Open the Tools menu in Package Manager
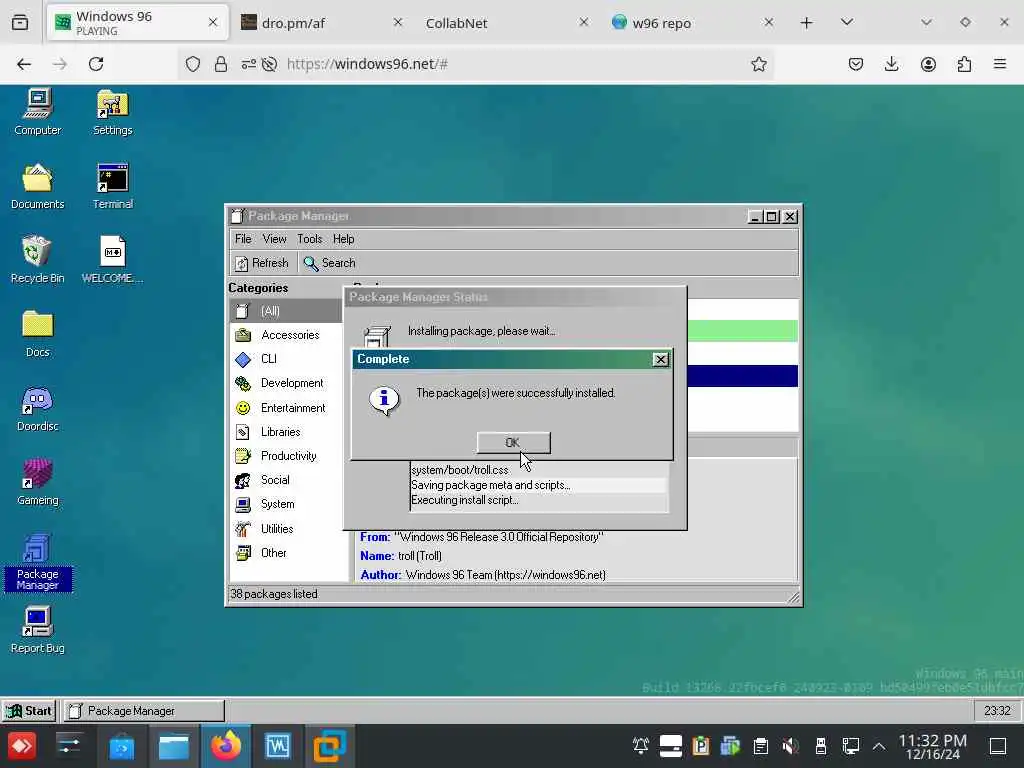1024x768 pixels. 310,239
